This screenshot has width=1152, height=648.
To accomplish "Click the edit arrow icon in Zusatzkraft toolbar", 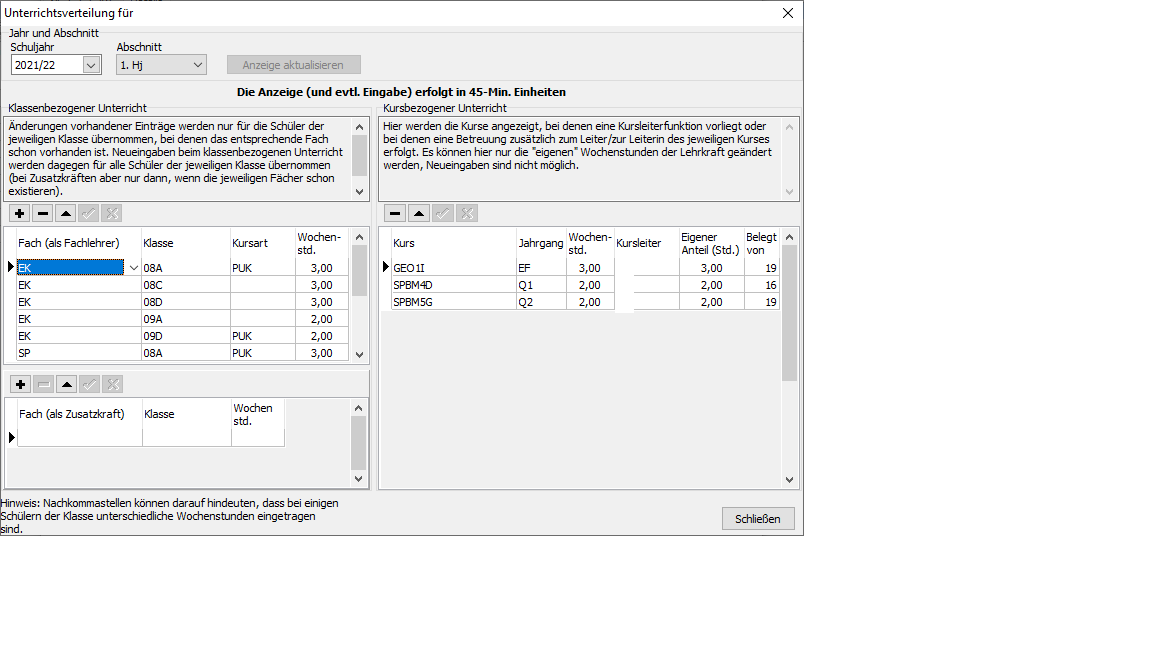I will click(66, 384).
